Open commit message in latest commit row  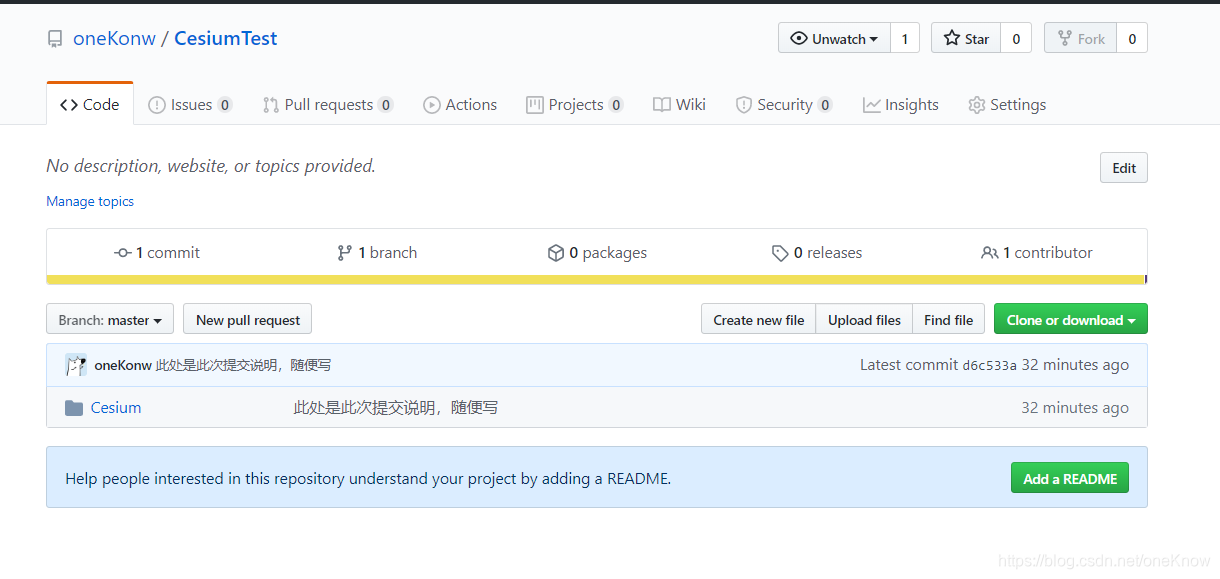point(244,365)
